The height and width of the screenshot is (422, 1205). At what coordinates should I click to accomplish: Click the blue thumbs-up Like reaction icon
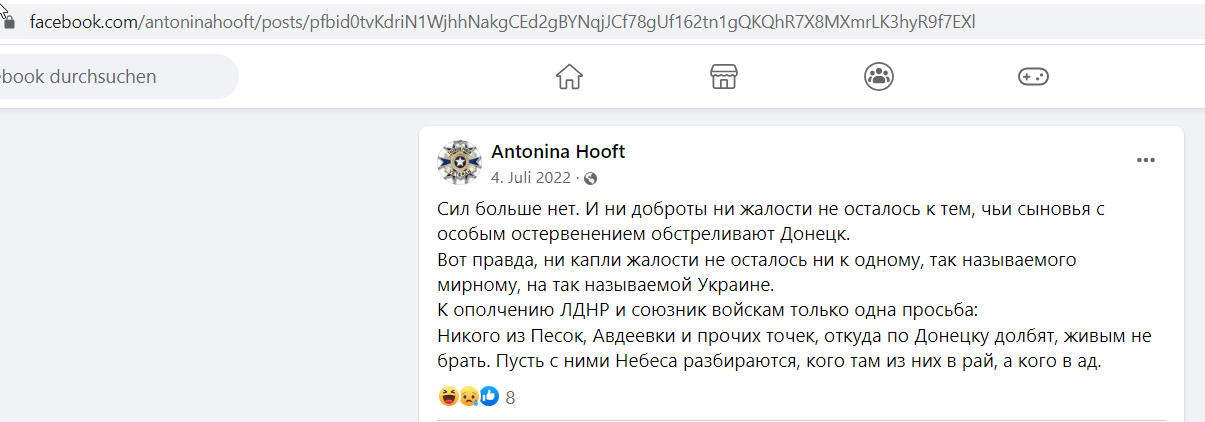[x=488, y=397]
